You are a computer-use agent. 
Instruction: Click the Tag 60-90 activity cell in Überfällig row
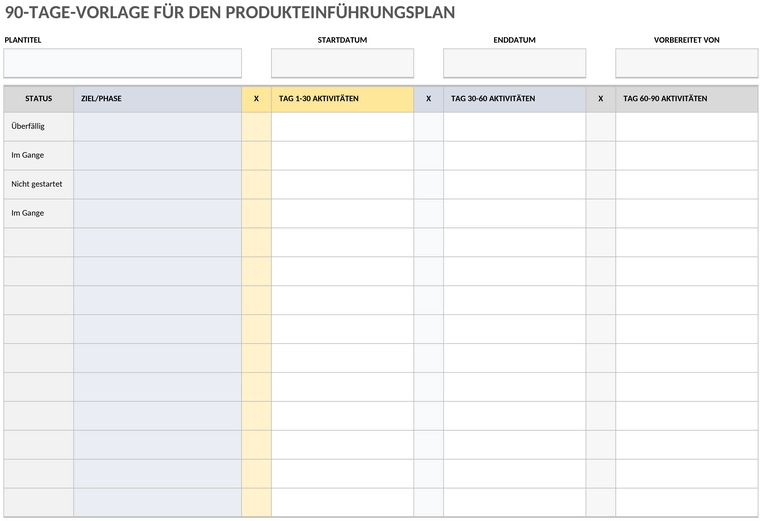[686, 127]
